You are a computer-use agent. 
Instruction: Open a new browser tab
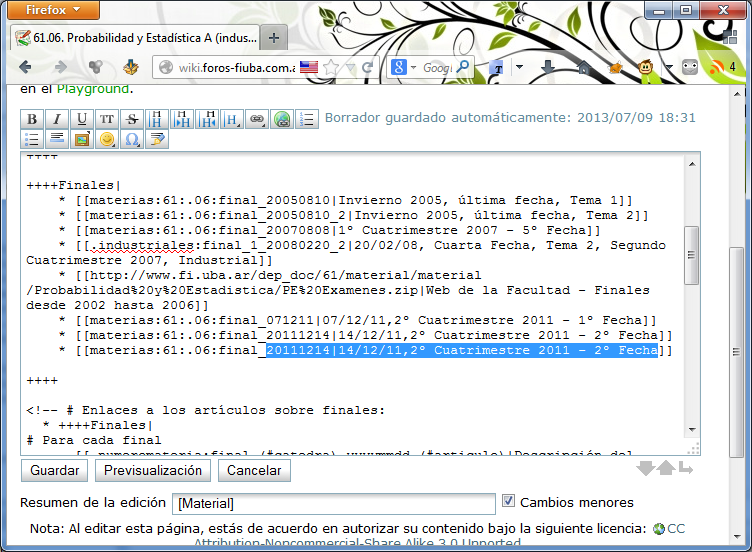pos(274,38)
